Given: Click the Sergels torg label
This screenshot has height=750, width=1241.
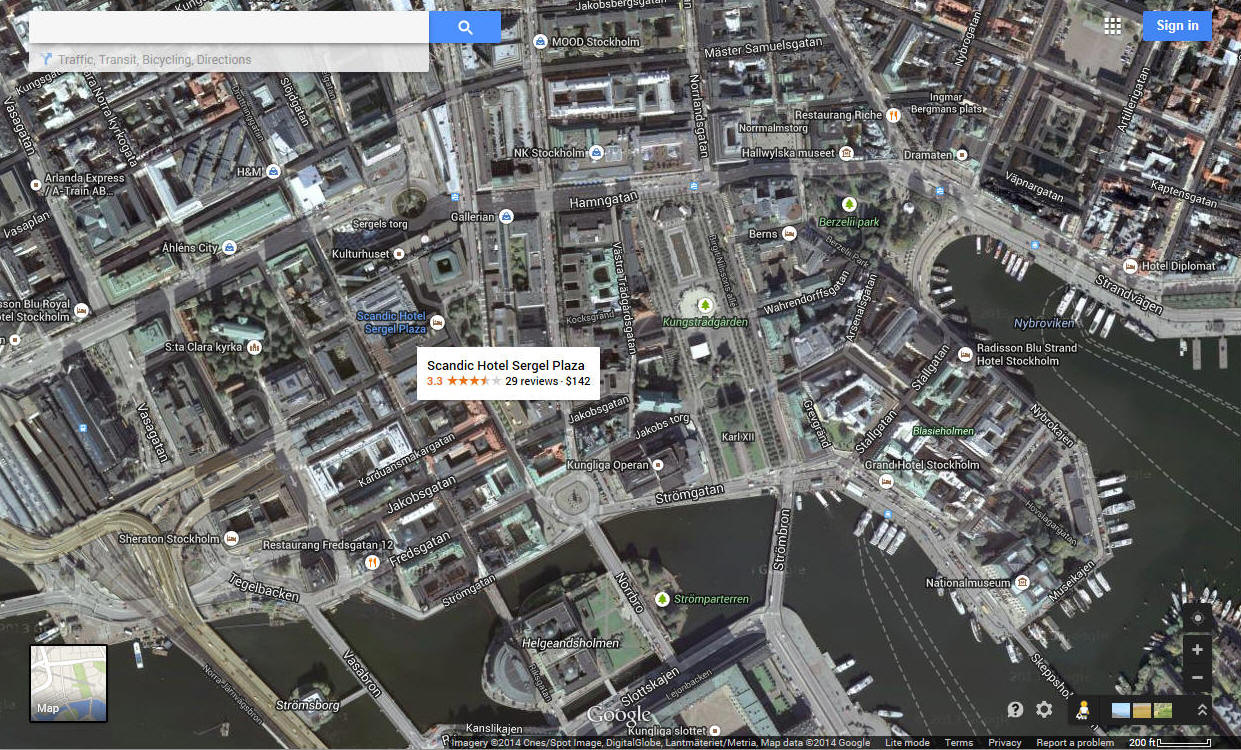Looking at the screenshot, I should [380, 224].
